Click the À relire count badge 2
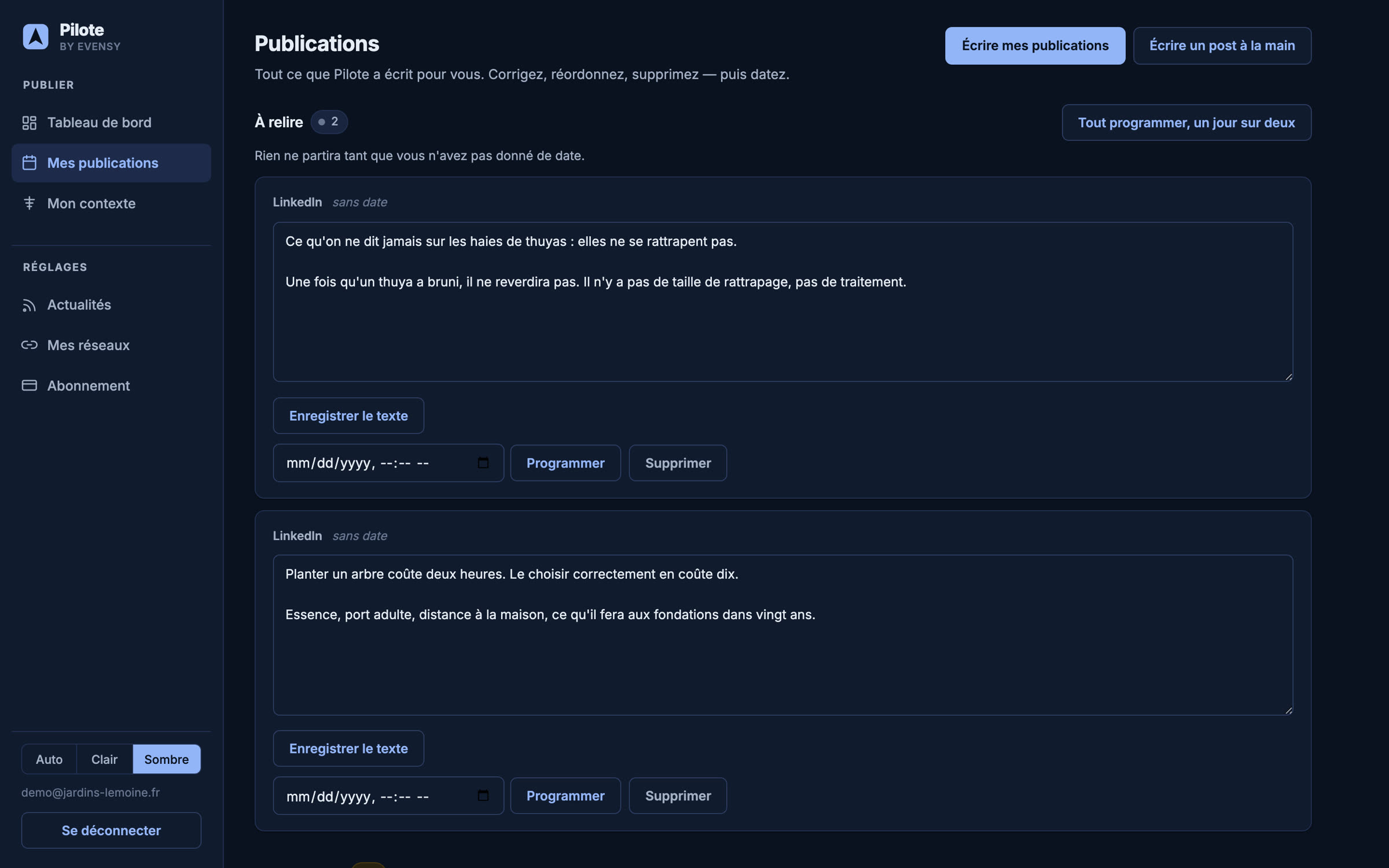The width and height of the screenshot is (1389, 868). (329, 122)
